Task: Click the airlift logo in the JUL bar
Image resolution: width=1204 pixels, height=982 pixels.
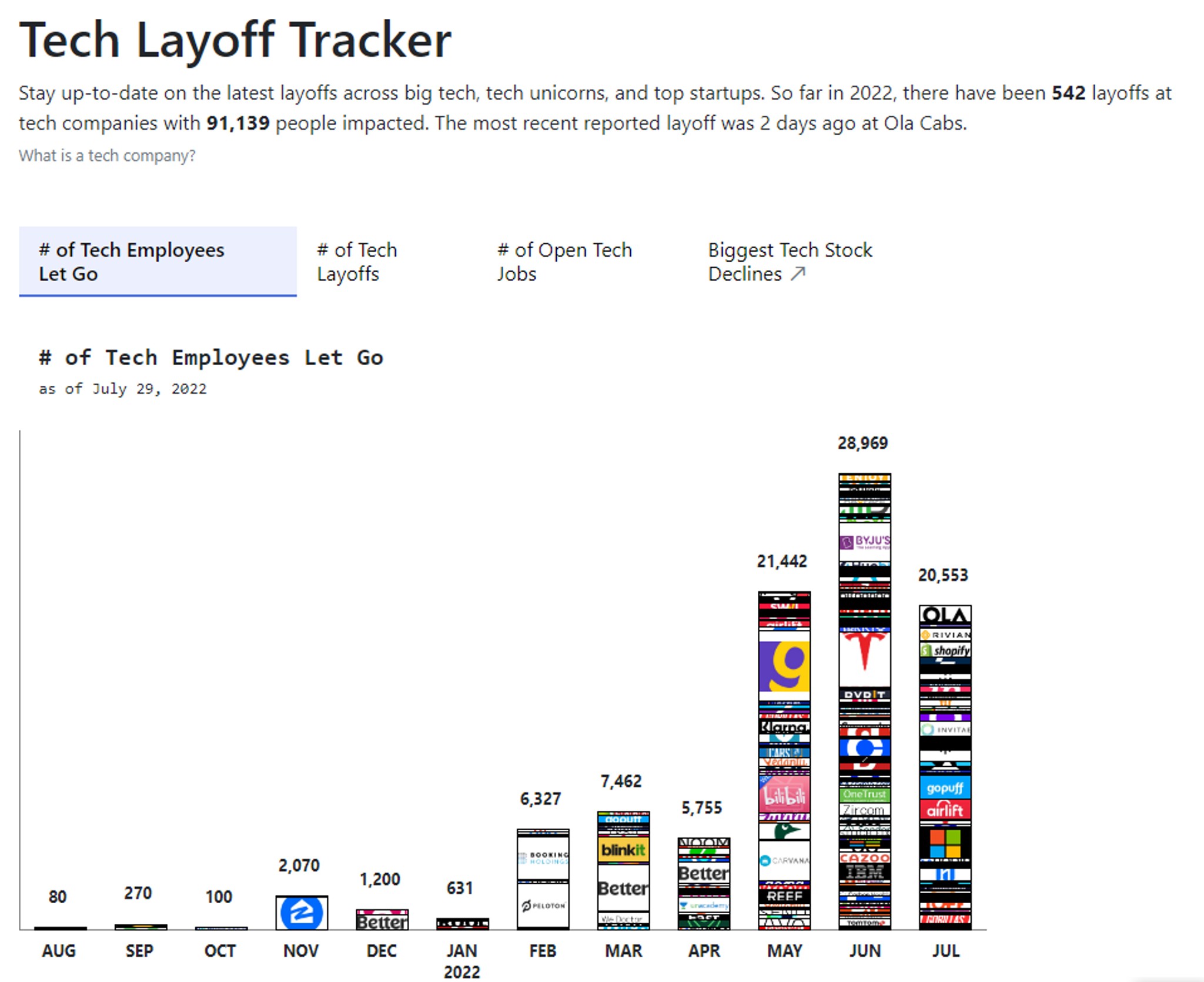Action: tap(945, 810)
